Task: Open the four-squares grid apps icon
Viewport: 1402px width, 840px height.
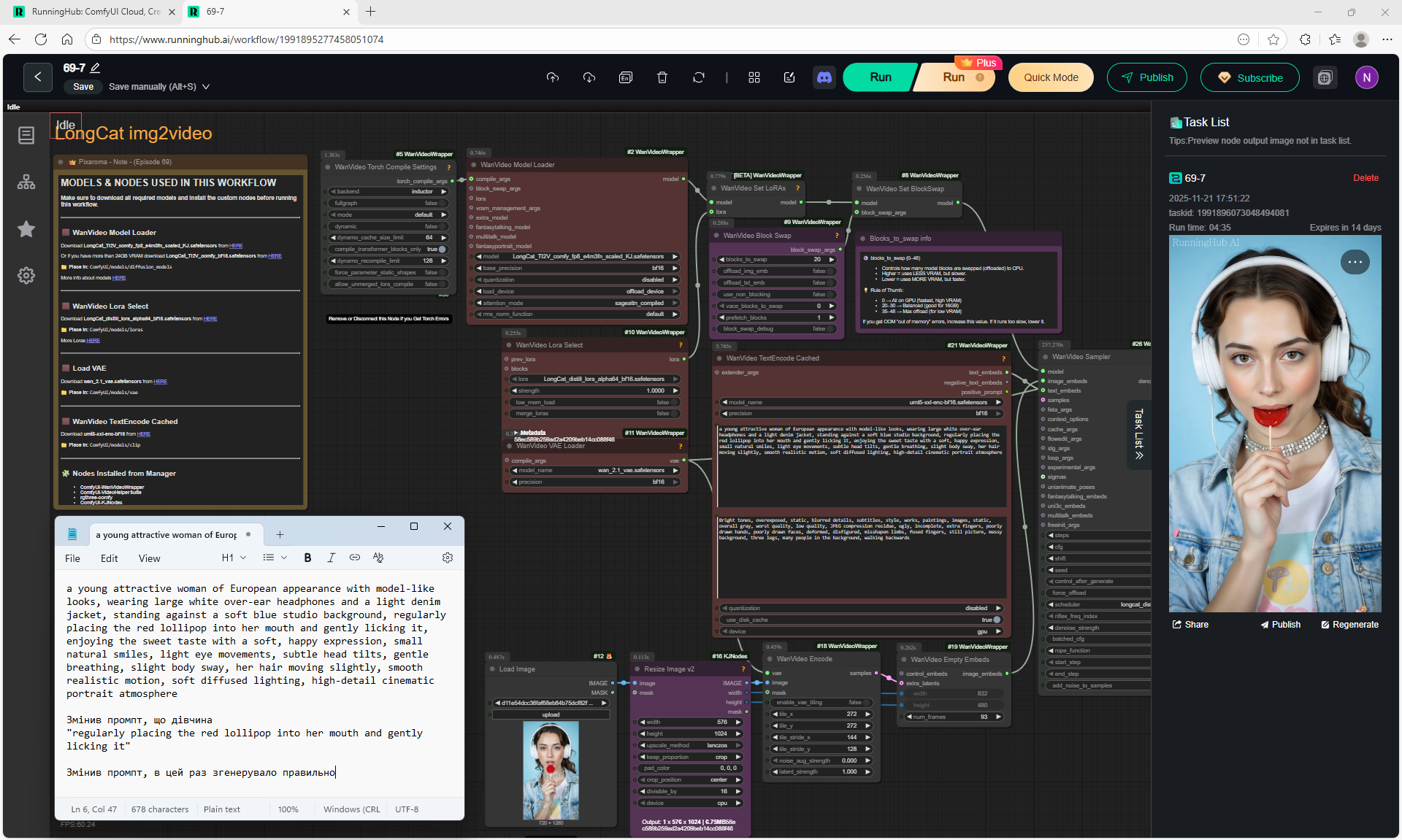Action: pos(754,77)
